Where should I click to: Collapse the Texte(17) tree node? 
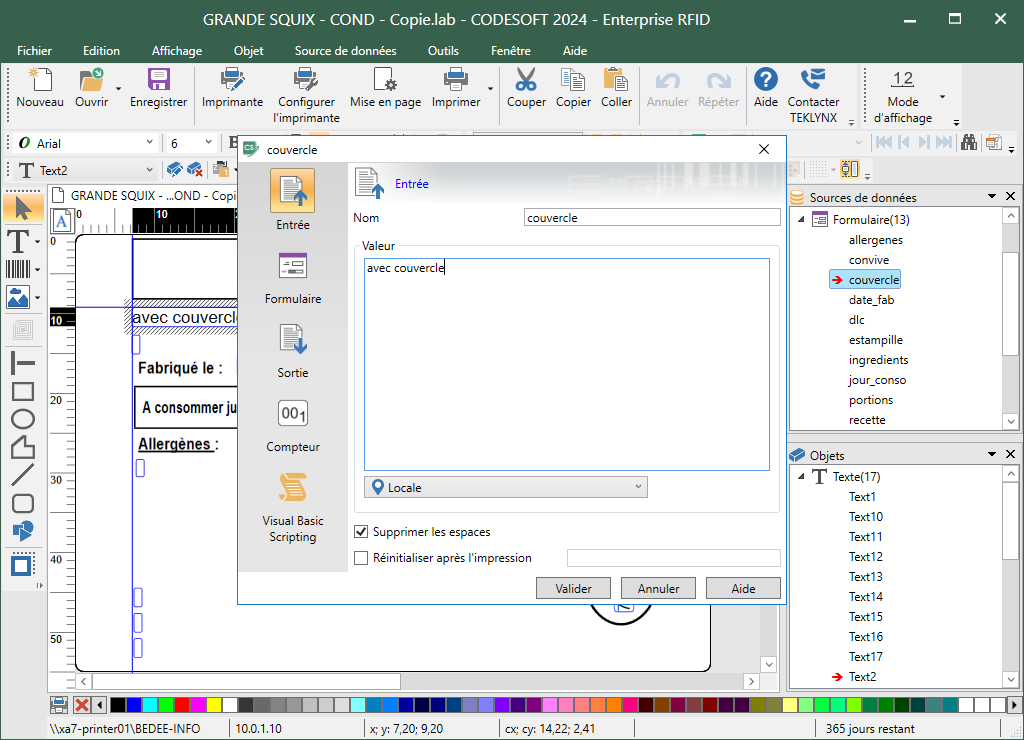tap(802, 477)
